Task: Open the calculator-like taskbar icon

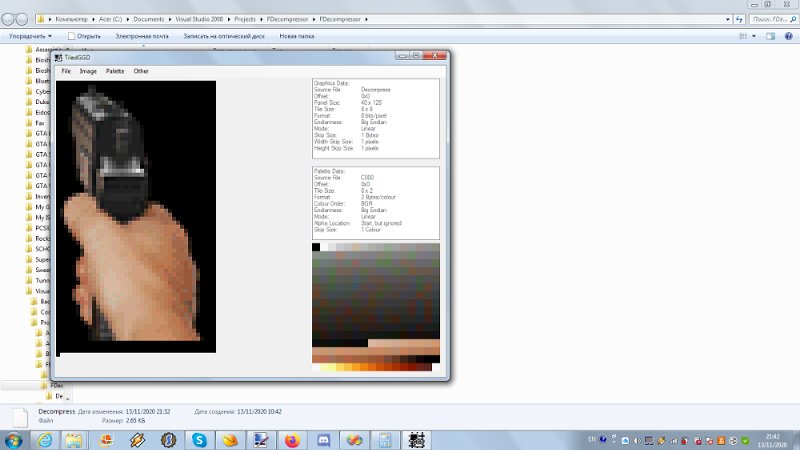Action: click(385, 440)
